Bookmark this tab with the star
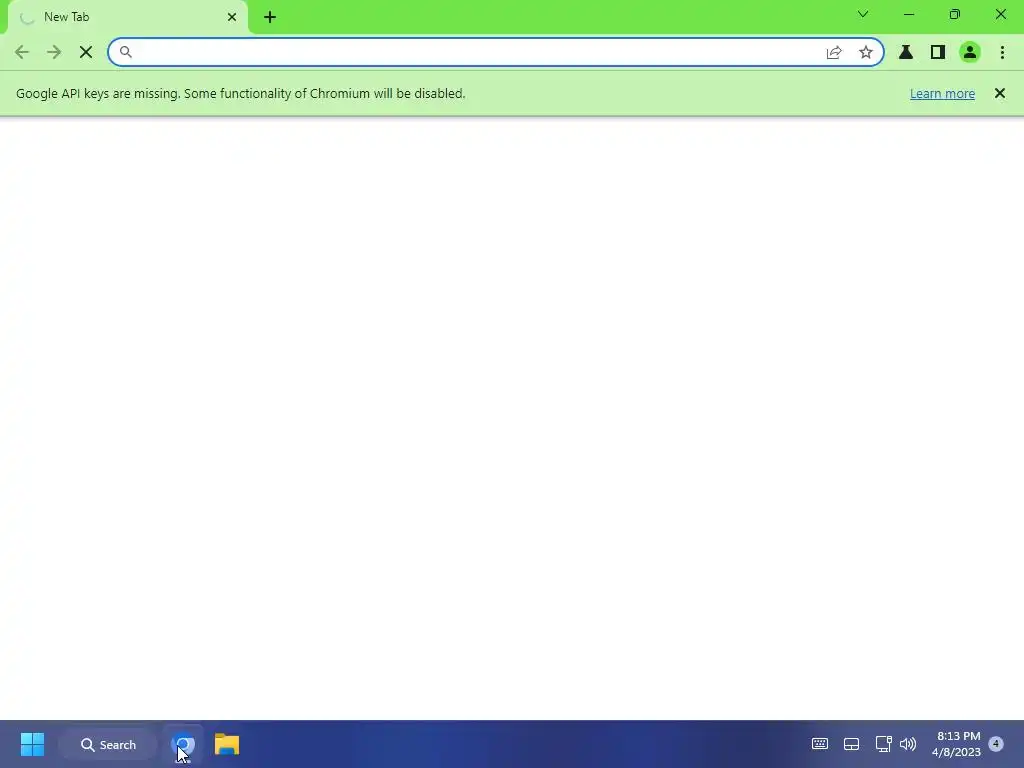The height and width of the screenshot is (768, 1024). pos(866,52)
